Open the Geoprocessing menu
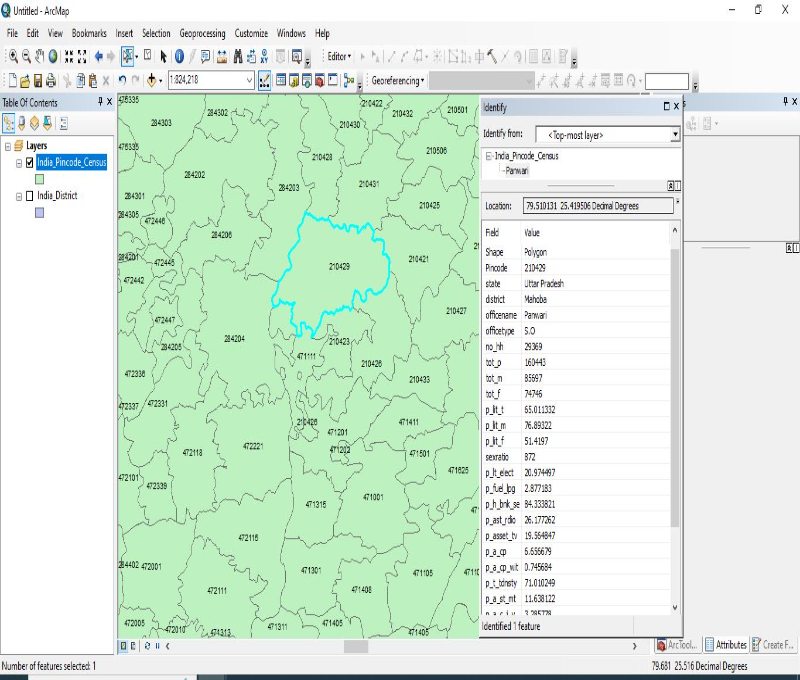The width and height of the screenshot is (800, 680). click(x=203, y=33)
